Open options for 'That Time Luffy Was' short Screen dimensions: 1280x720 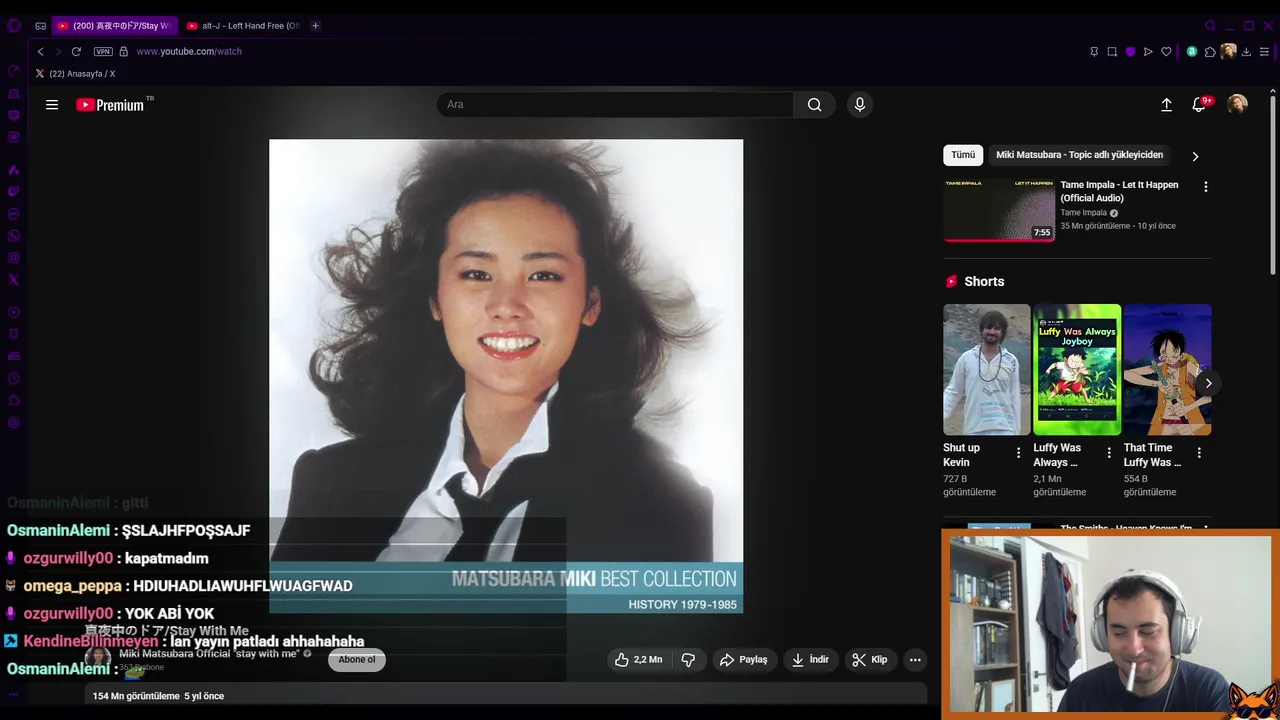tap(1199, 453)
